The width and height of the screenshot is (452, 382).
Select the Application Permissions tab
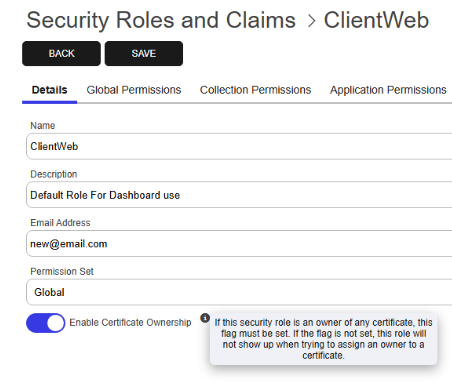388,90
